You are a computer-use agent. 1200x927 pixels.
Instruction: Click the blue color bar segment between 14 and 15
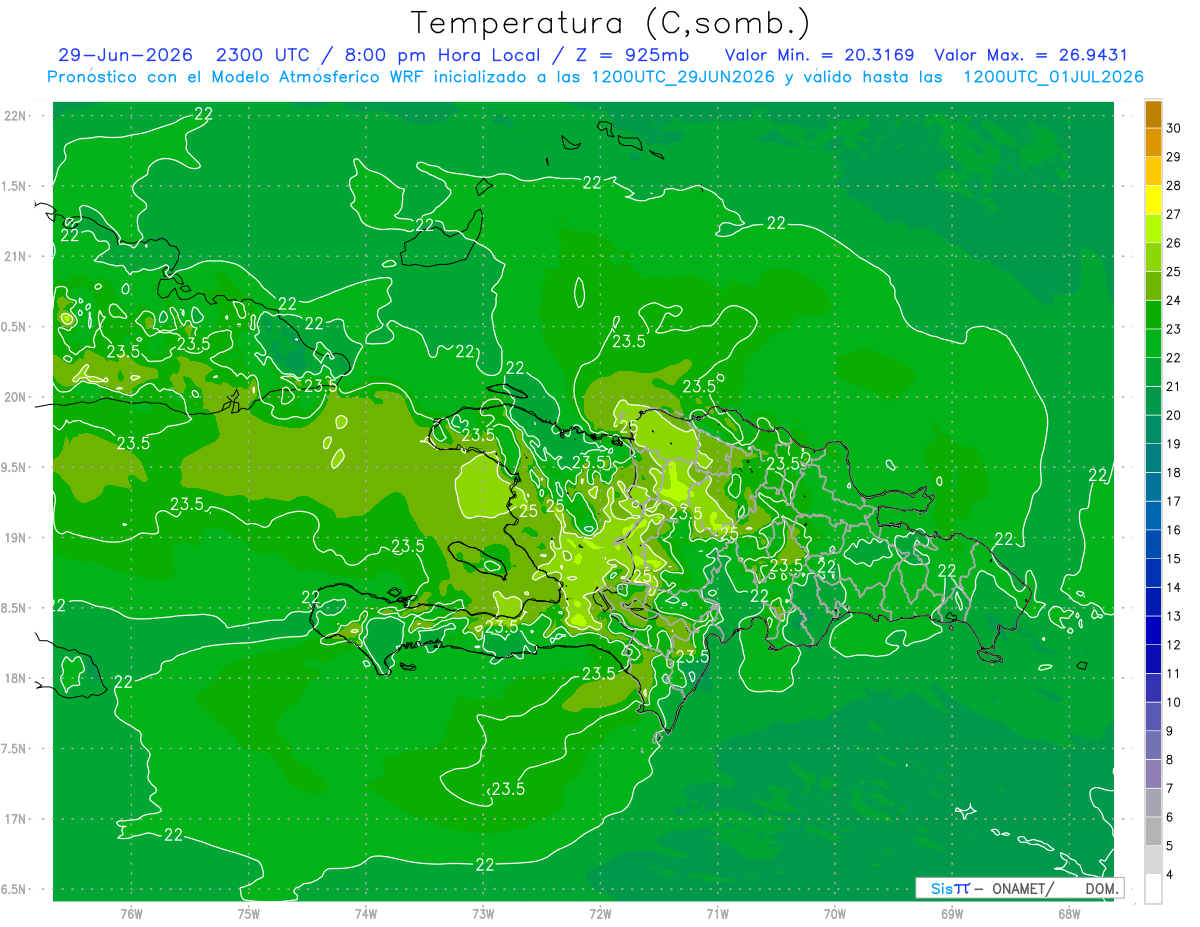tap(1153, 573)
